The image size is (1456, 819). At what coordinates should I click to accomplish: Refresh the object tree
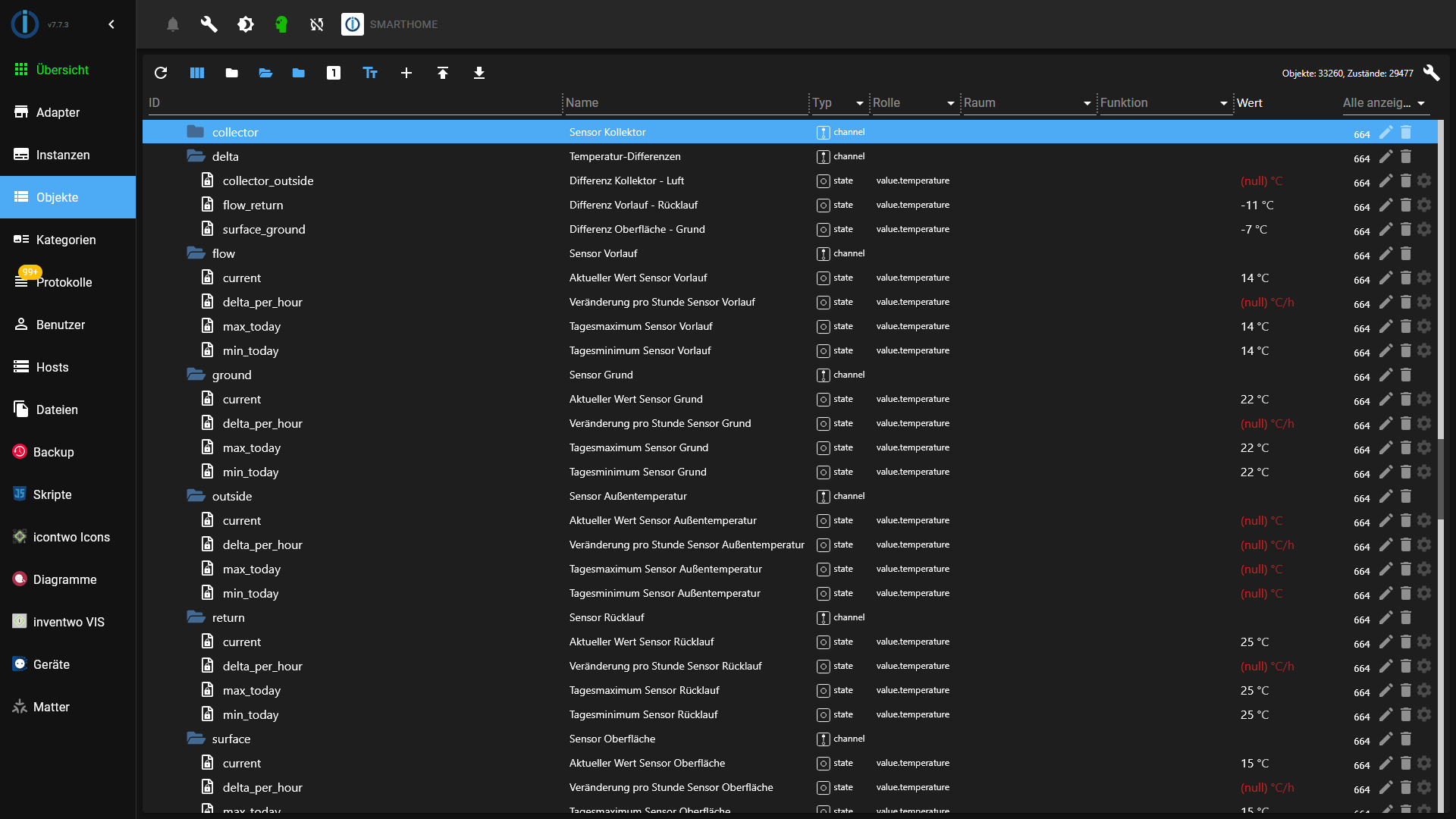(x=161, y=73)
